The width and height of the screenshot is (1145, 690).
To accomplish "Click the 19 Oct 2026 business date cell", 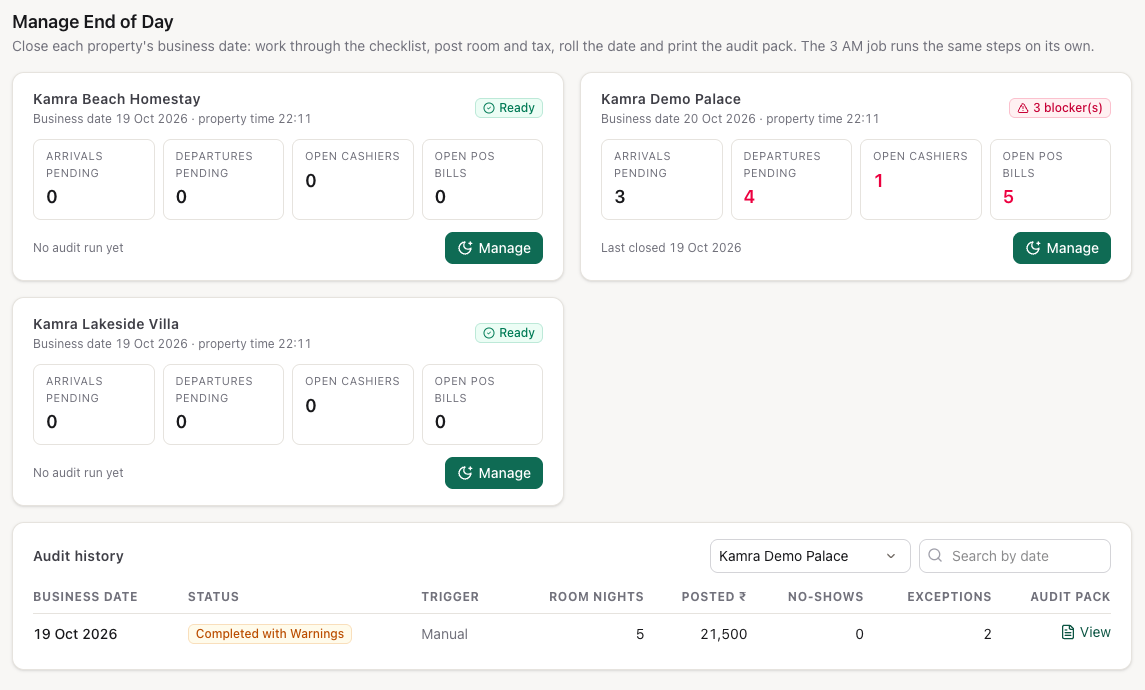I will click(75, 634).
